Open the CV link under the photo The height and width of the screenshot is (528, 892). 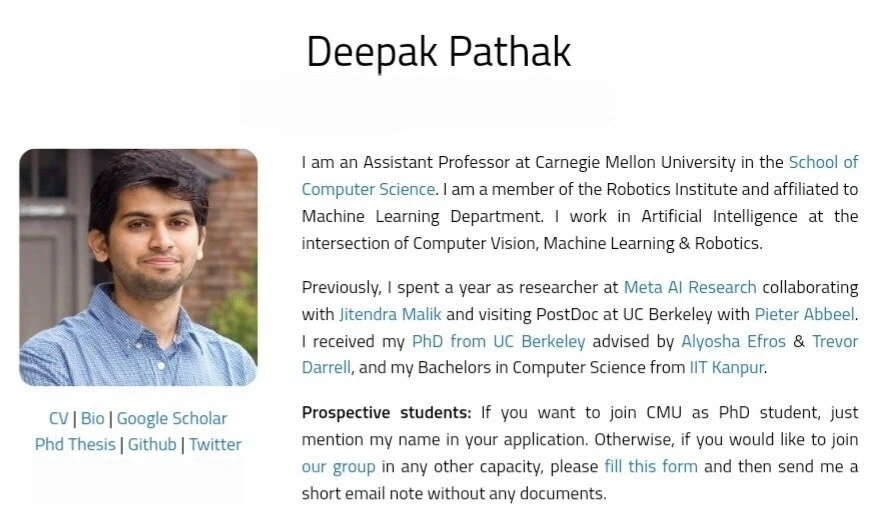[x=59, y=418]
